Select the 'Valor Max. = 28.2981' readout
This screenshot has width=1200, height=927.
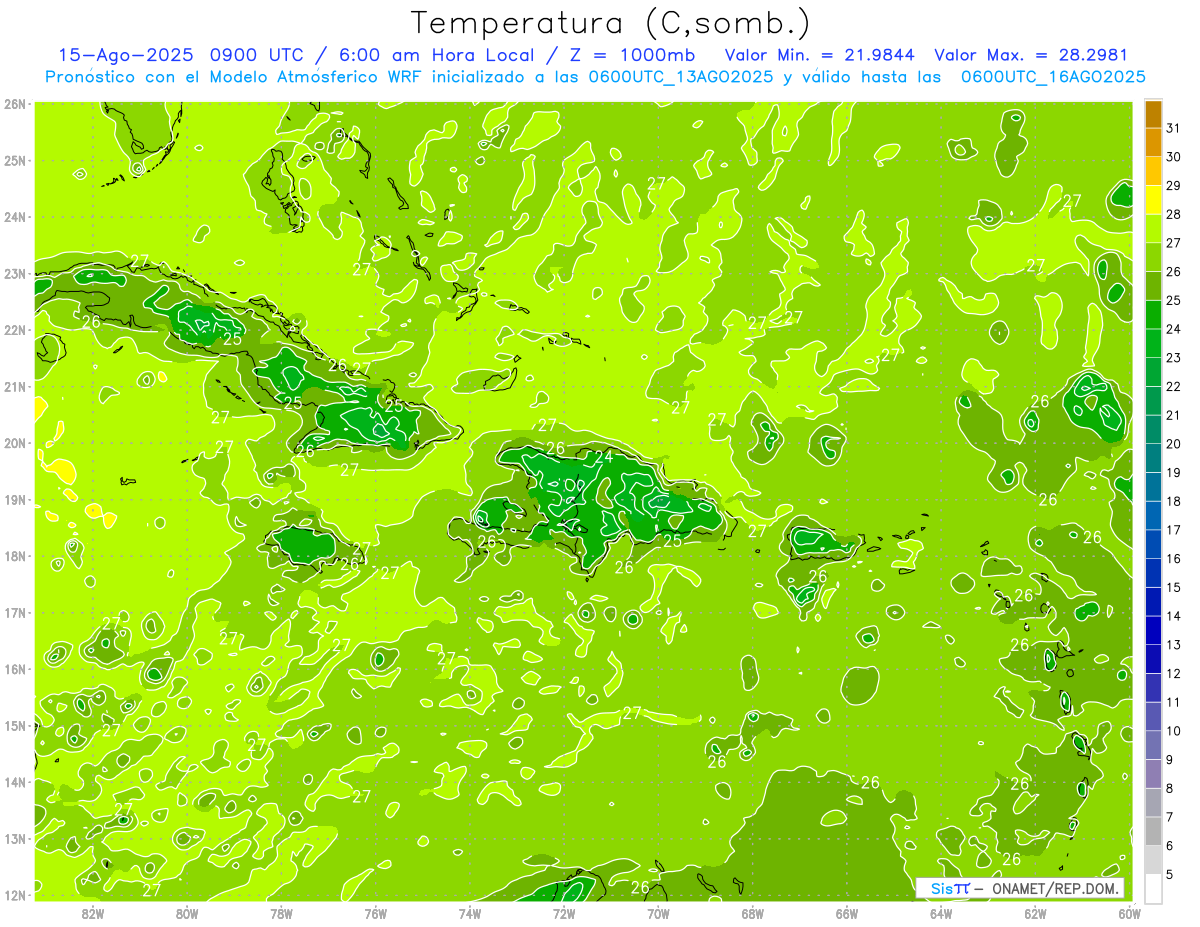(1030, 55)
